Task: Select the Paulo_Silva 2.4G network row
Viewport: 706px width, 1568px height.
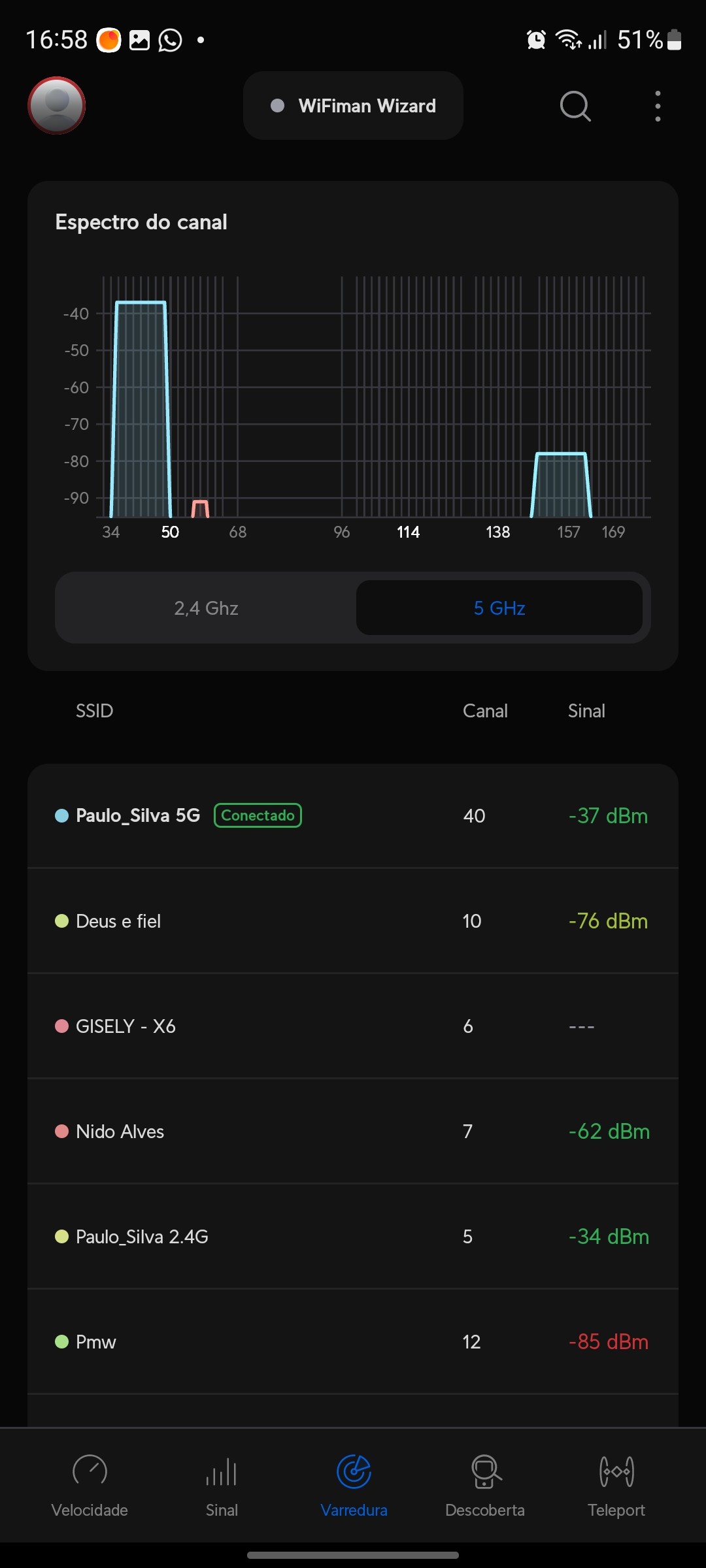Action: click(353, 1237)
